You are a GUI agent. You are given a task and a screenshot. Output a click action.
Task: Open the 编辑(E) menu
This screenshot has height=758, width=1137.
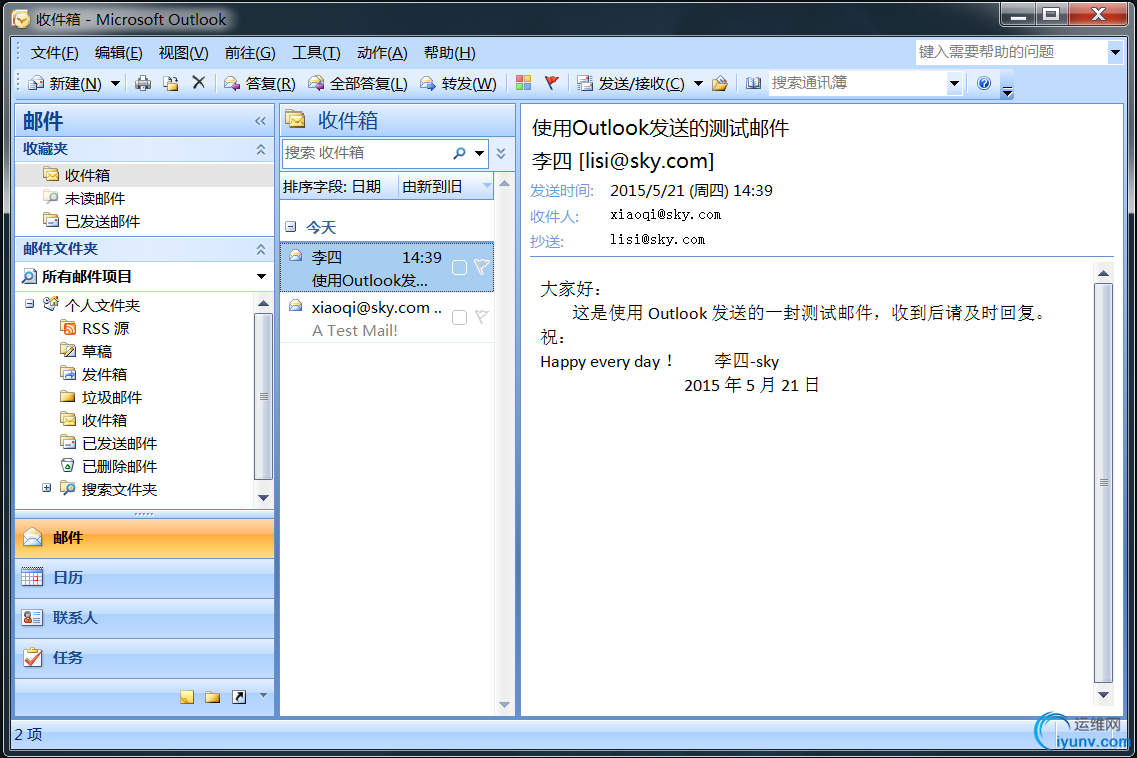tap(119, 53)
